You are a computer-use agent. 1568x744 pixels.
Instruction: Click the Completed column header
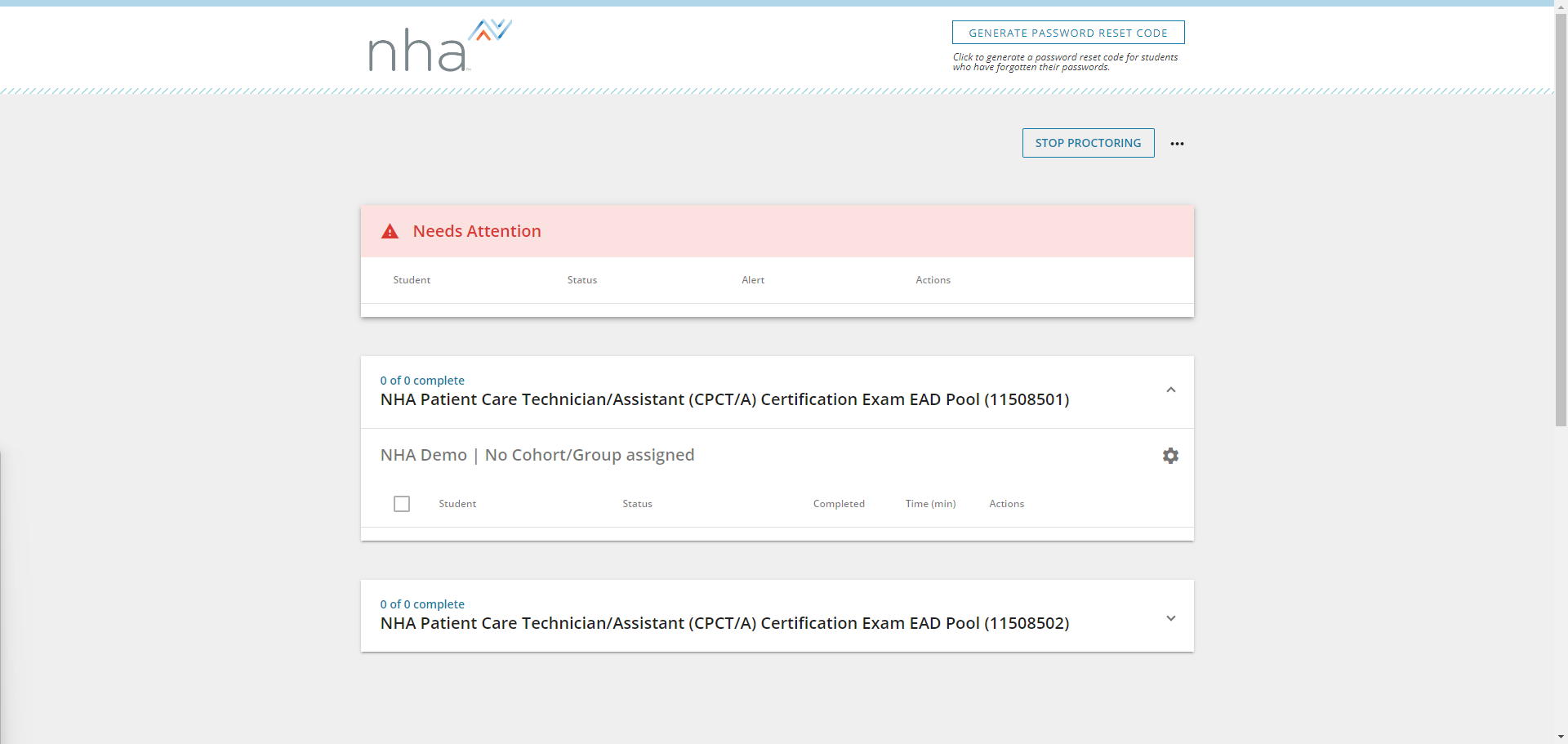tap(839, 504)
